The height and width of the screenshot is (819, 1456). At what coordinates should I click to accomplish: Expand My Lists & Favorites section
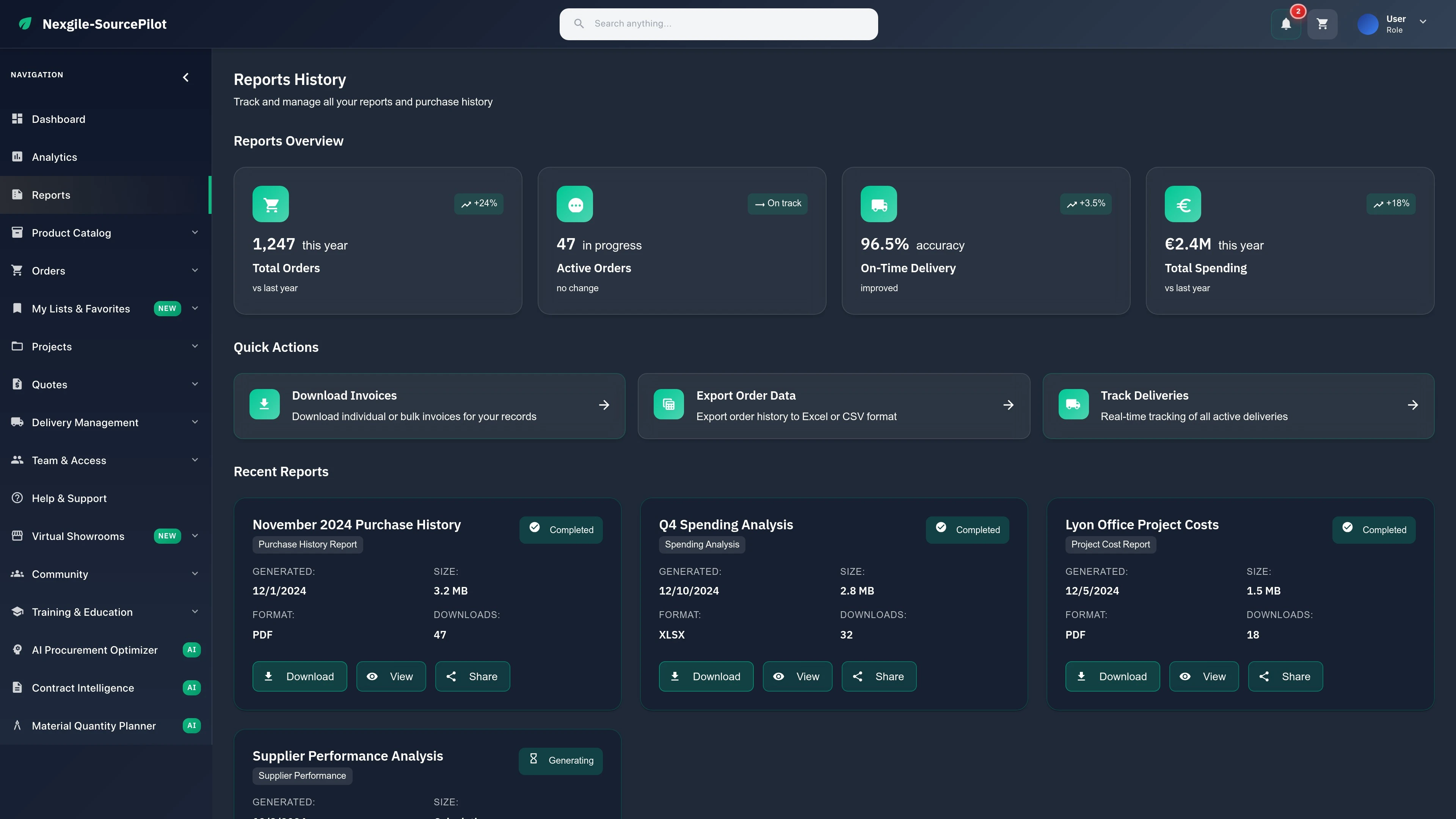[x=195, y=308]
